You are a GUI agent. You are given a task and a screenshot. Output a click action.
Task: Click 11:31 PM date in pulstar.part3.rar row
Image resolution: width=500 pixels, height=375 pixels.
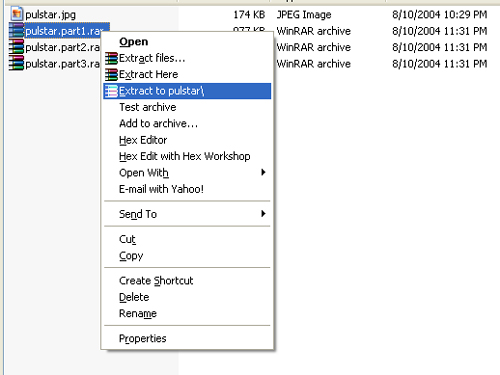[440, 64]
